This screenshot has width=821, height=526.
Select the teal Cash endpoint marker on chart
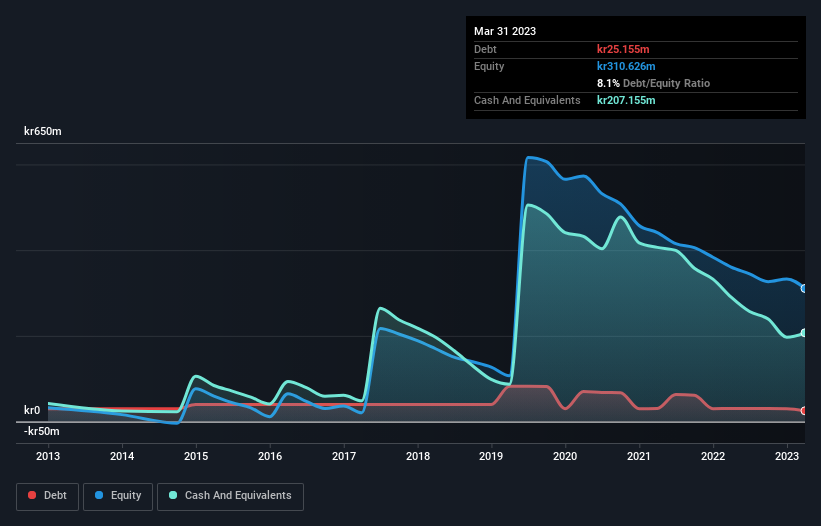click(x=803, y=333)
